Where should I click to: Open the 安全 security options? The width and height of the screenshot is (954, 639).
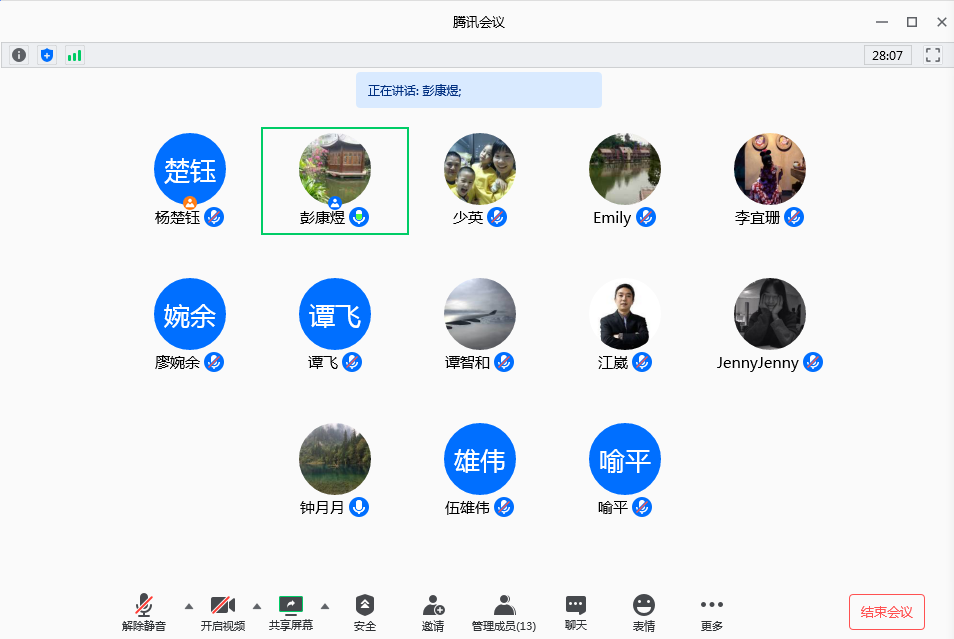[365, 611]
